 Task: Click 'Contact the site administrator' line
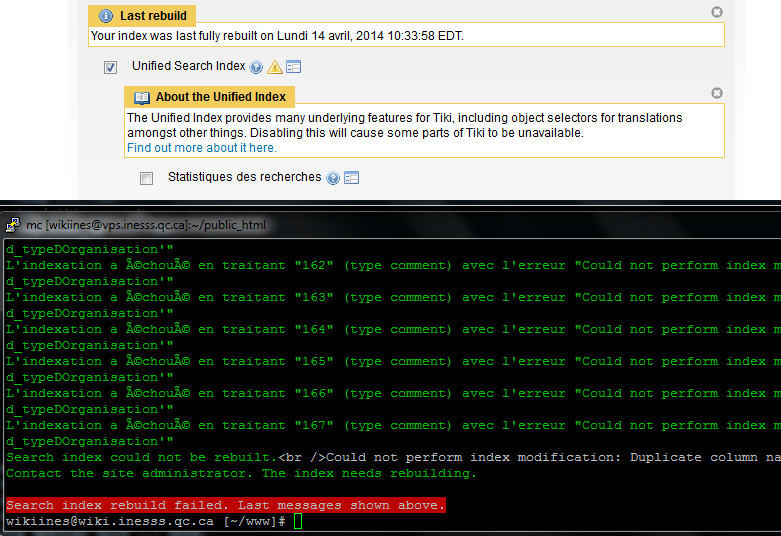[x=242, y=473]
